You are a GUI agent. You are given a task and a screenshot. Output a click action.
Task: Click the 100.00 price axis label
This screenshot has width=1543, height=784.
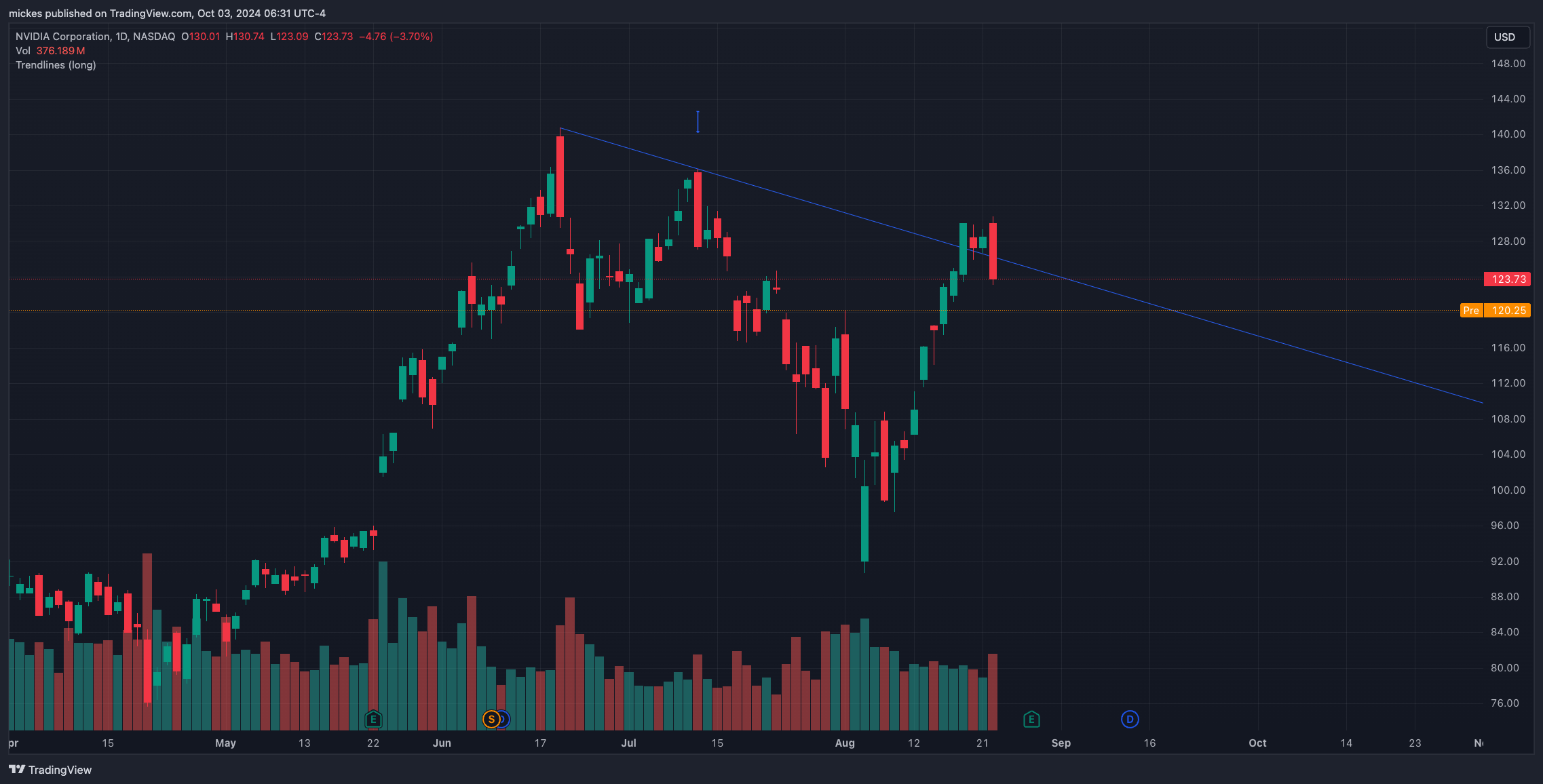(x=1508, y=490)
